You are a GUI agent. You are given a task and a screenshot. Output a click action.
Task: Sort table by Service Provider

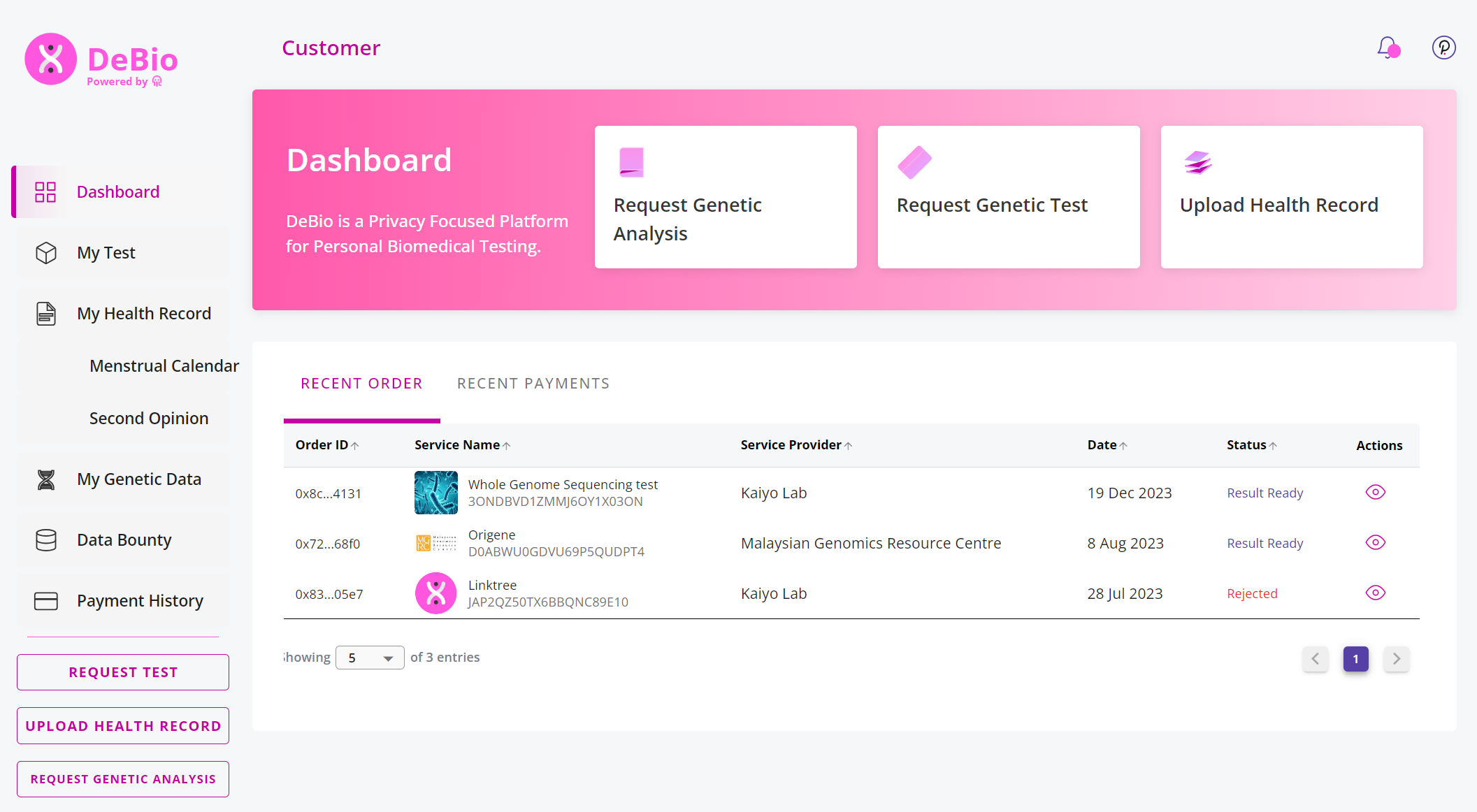click(x=796, y=445)
